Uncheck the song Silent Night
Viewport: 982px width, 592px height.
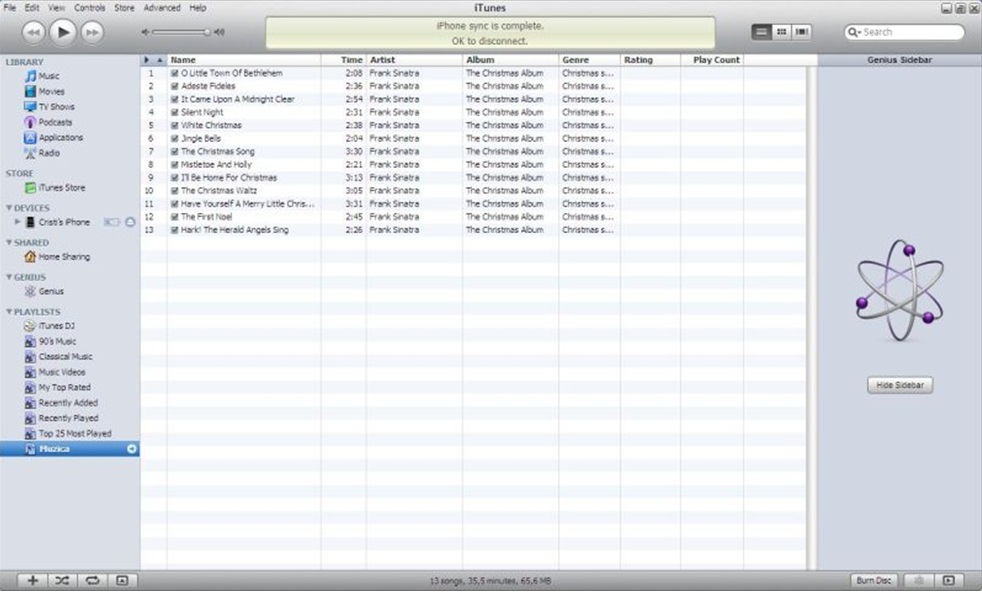pyautogui.click(x=175, y=113)
